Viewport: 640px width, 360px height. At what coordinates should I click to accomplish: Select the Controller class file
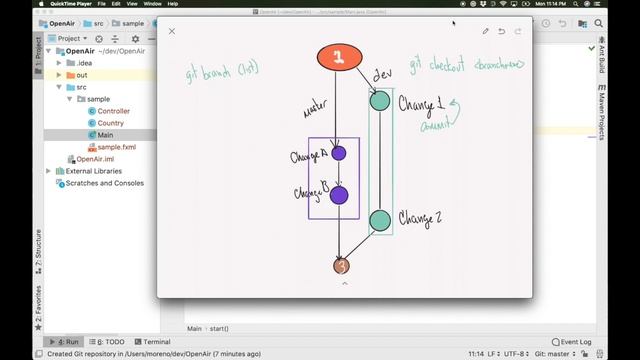coord(109,111)
